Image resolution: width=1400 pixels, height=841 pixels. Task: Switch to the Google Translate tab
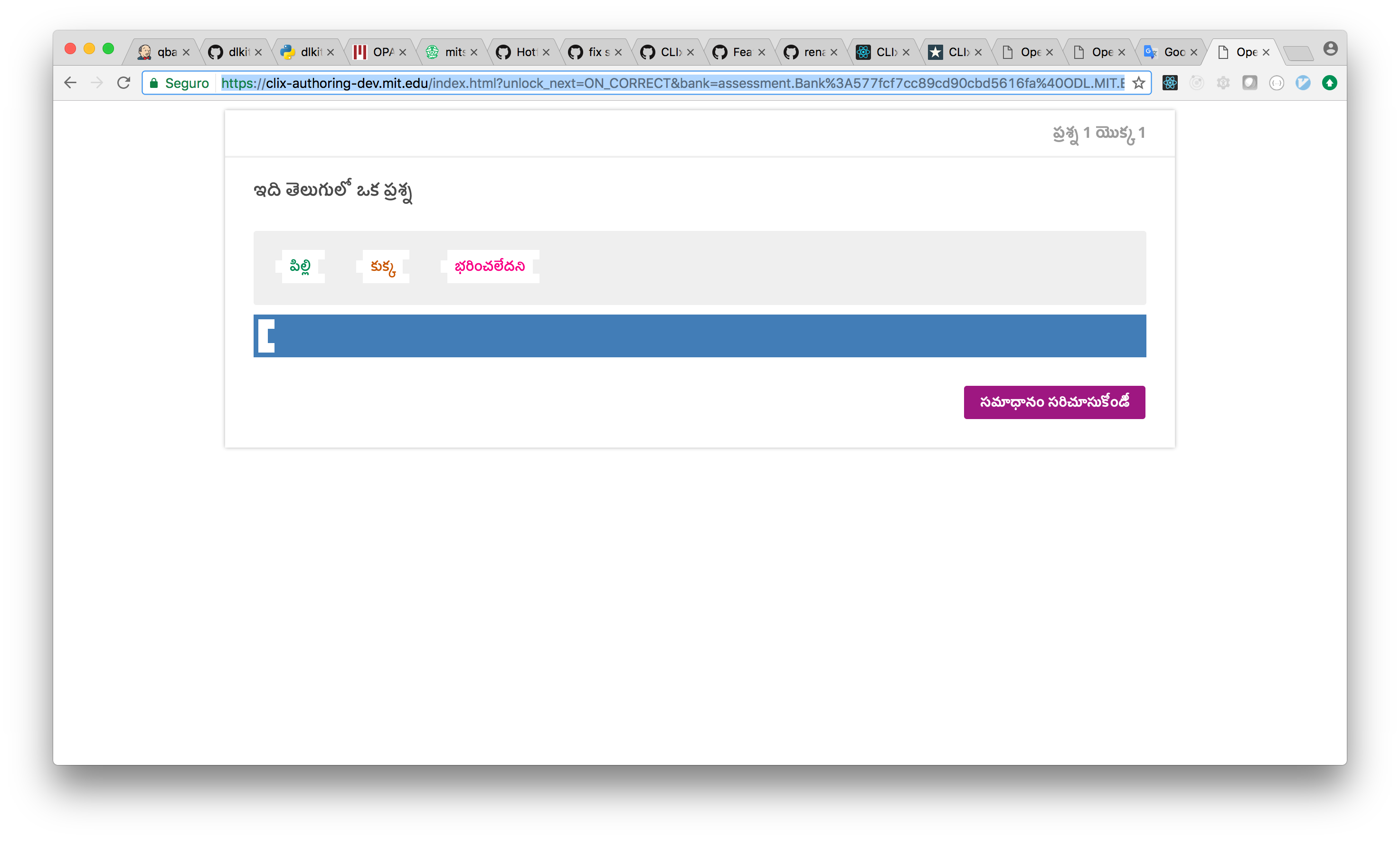1170,52
